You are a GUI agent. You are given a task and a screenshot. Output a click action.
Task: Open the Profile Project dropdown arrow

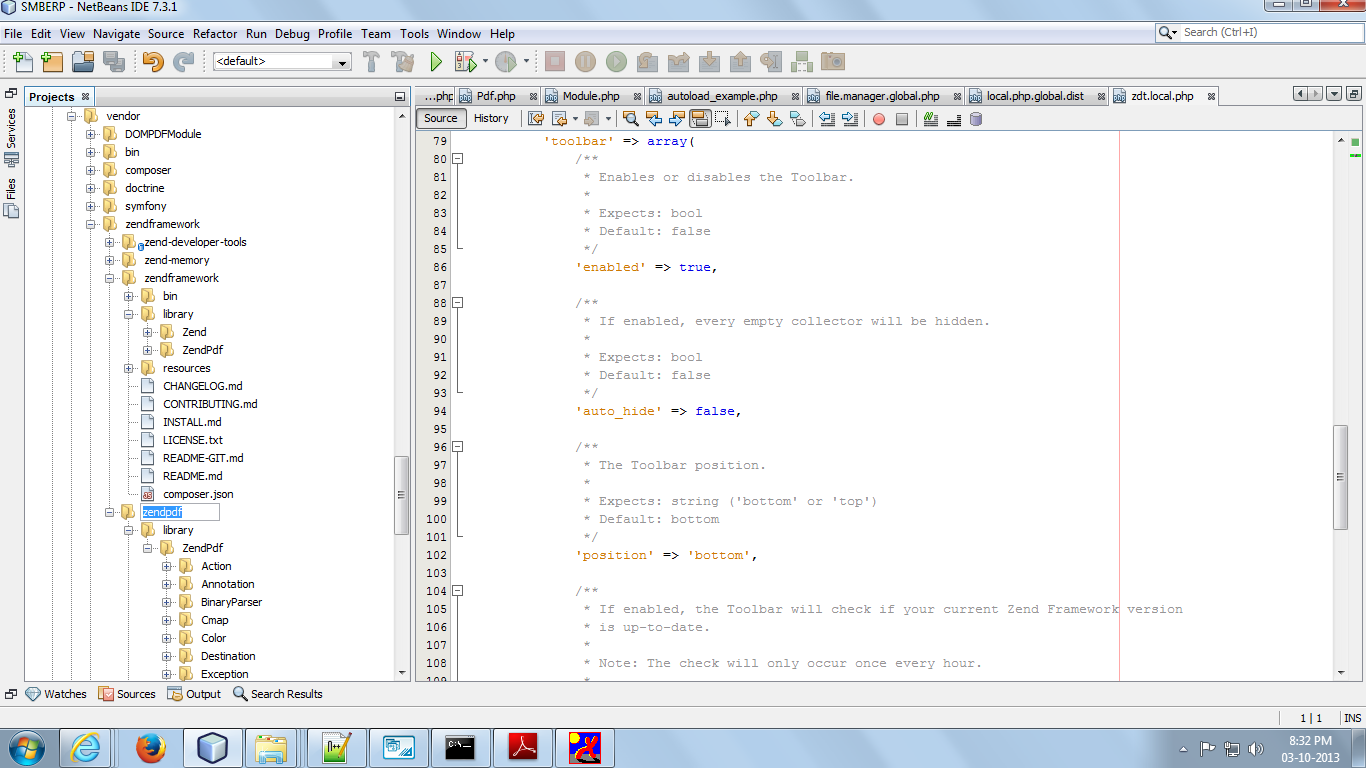(526, 62)
